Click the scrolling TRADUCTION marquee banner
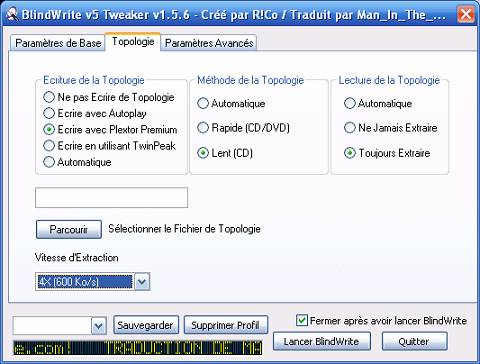480x364 pixels. 137,348
